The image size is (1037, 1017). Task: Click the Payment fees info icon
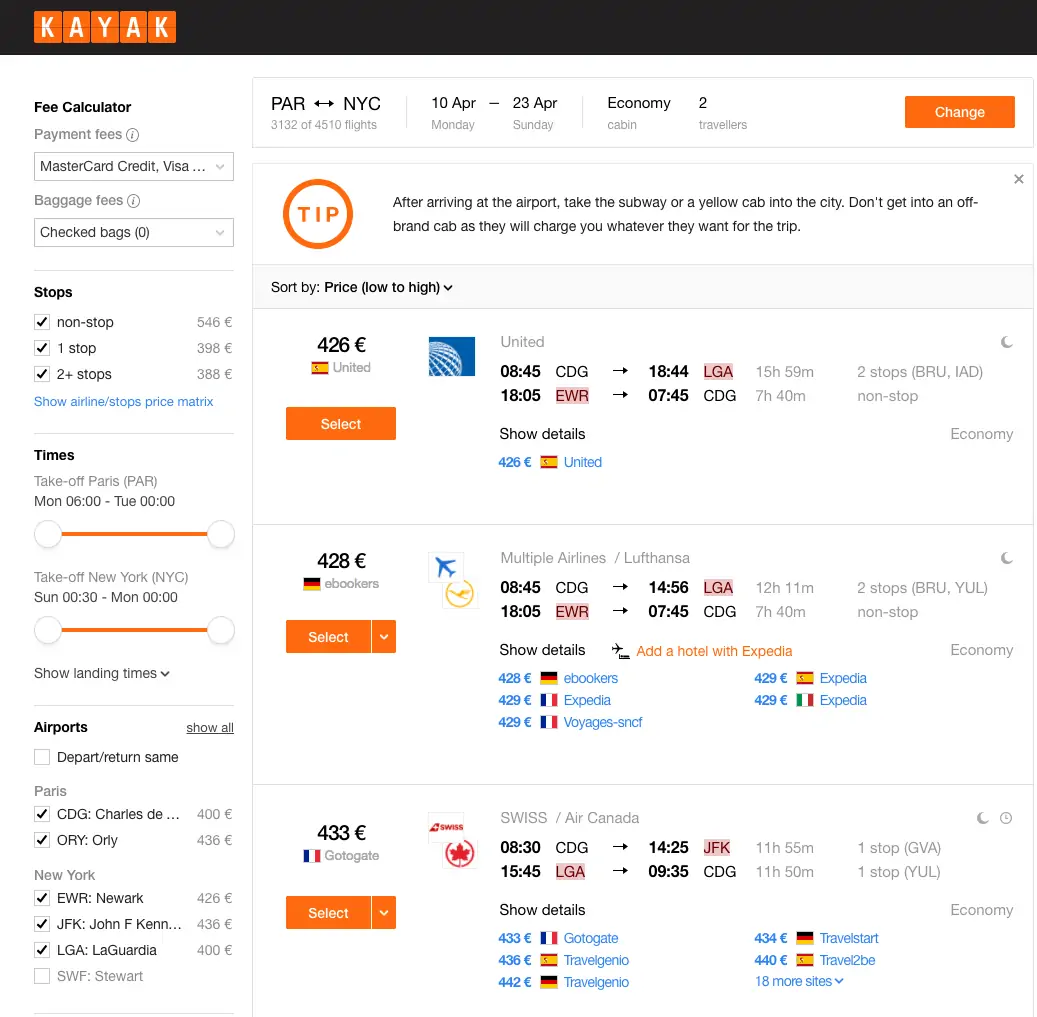[x=133, y=135]
